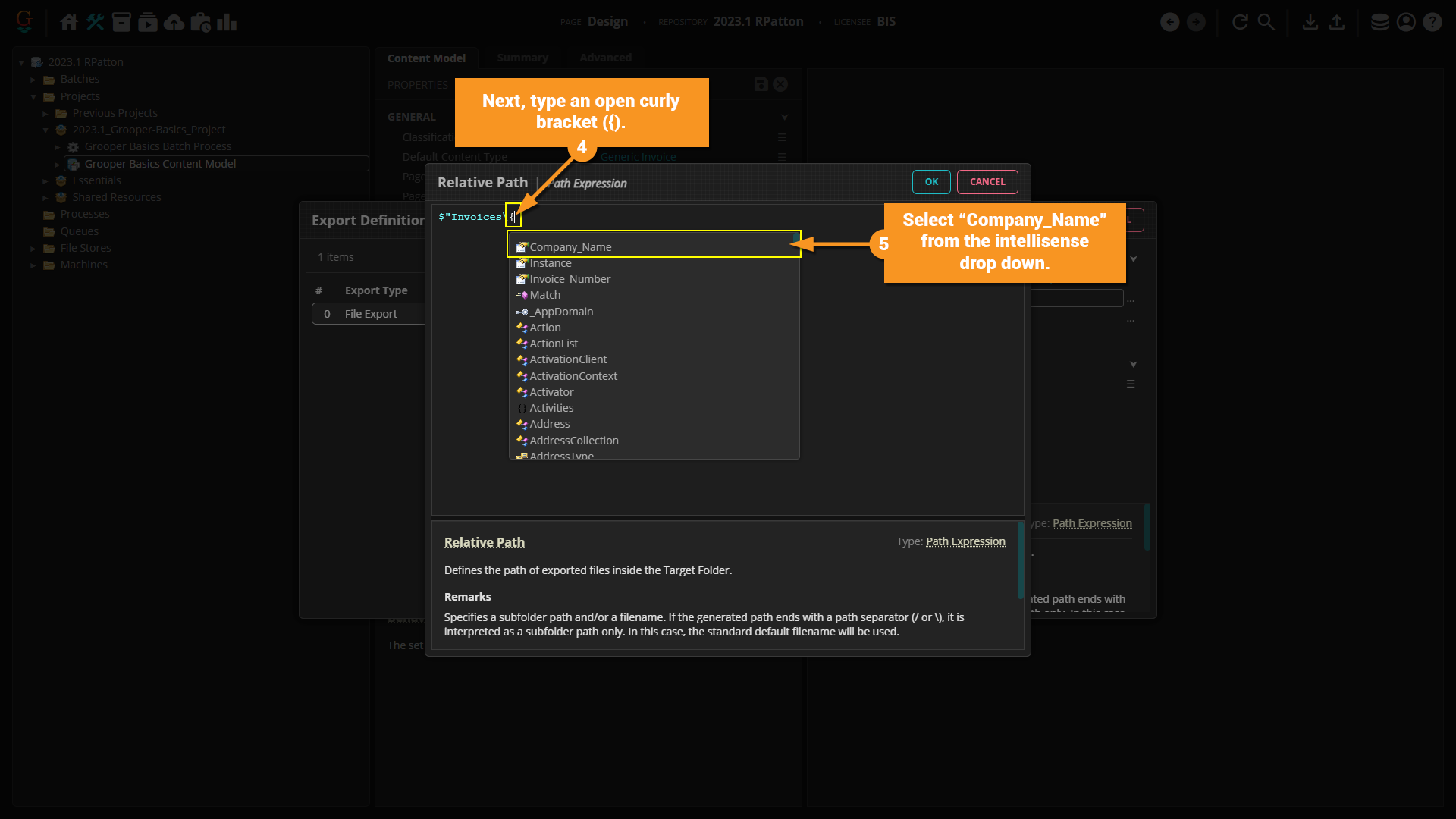Open the Stats bar chart icon
1456x819 pixels.
pos(227,22)
